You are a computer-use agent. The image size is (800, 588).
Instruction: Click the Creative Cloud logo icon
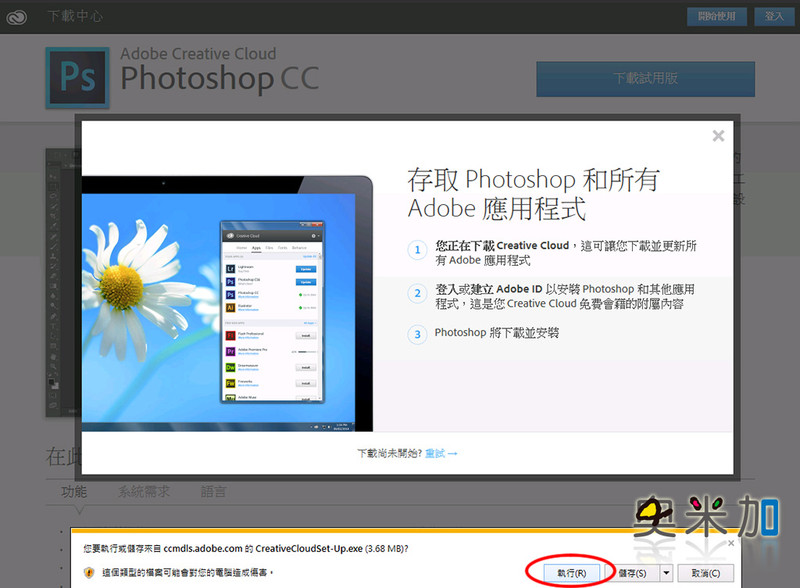[16, 17]
